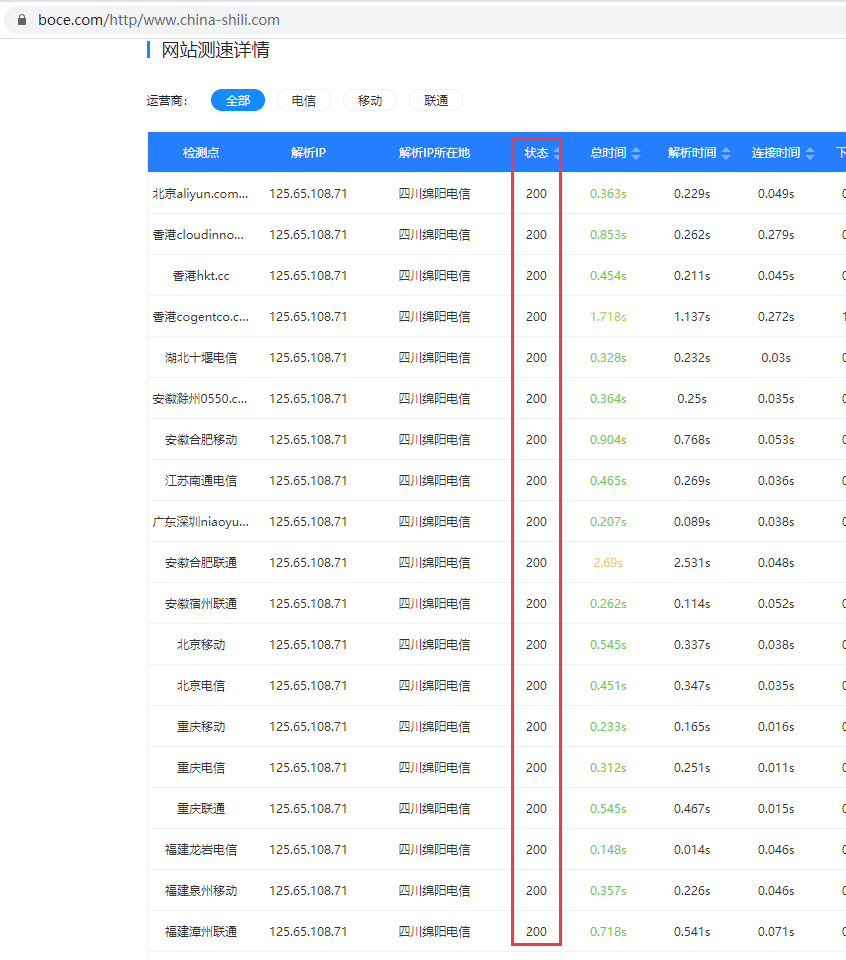
Task: Sort by 总时间 column arrows
Action: [x=636, y=153]
